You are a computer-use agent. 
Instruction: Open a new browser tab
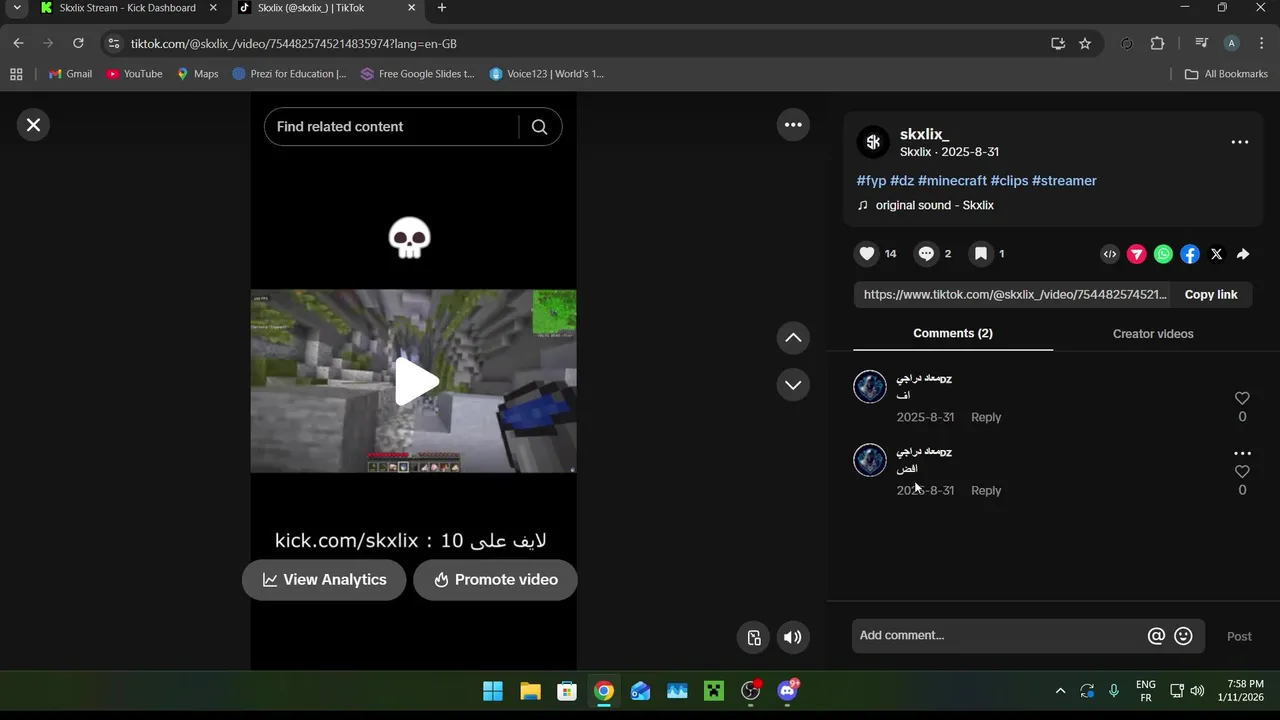[x=441, y=8]
